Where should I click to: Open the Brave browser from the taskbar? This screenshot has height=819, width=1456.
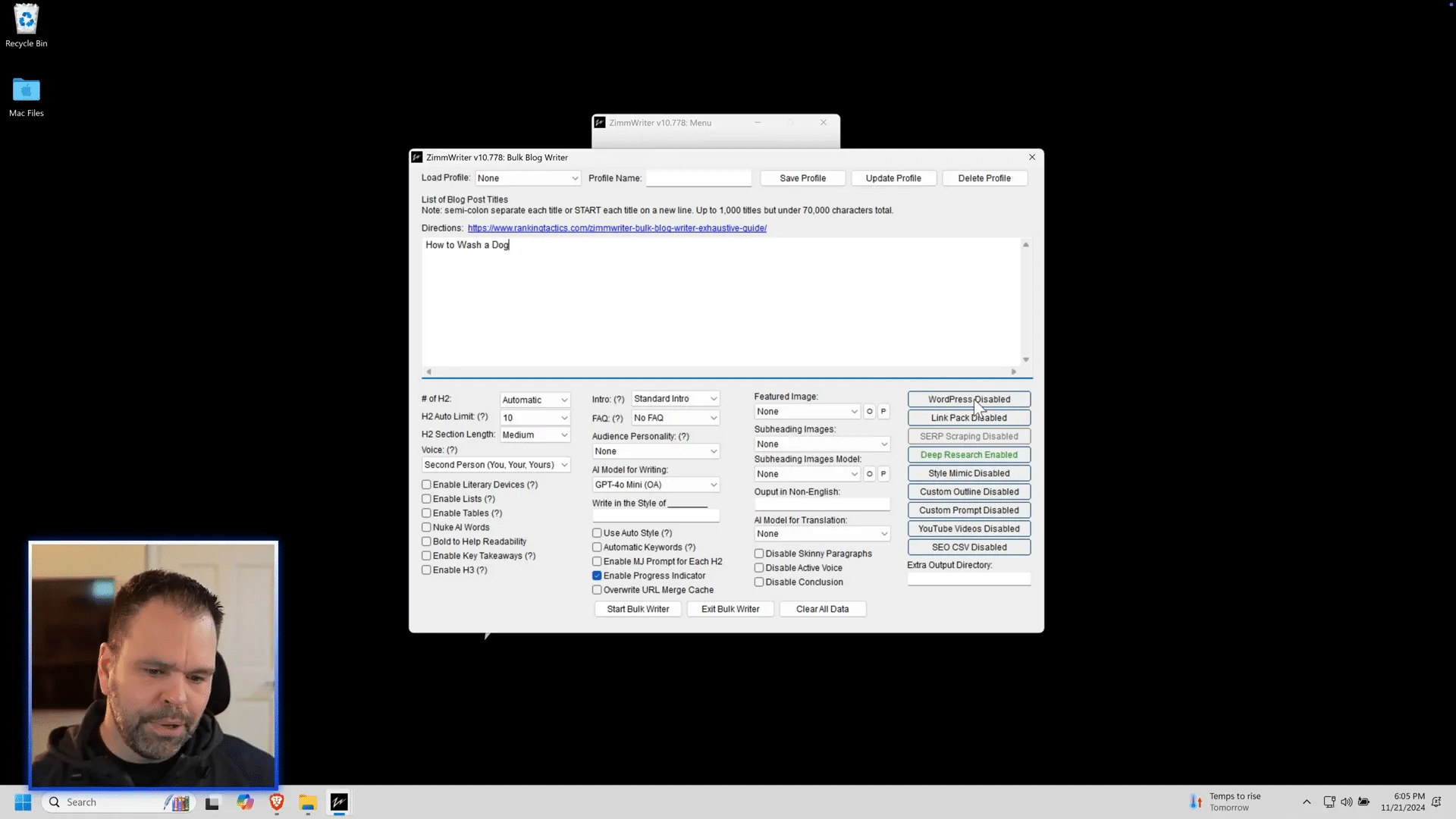coord(277,802)
